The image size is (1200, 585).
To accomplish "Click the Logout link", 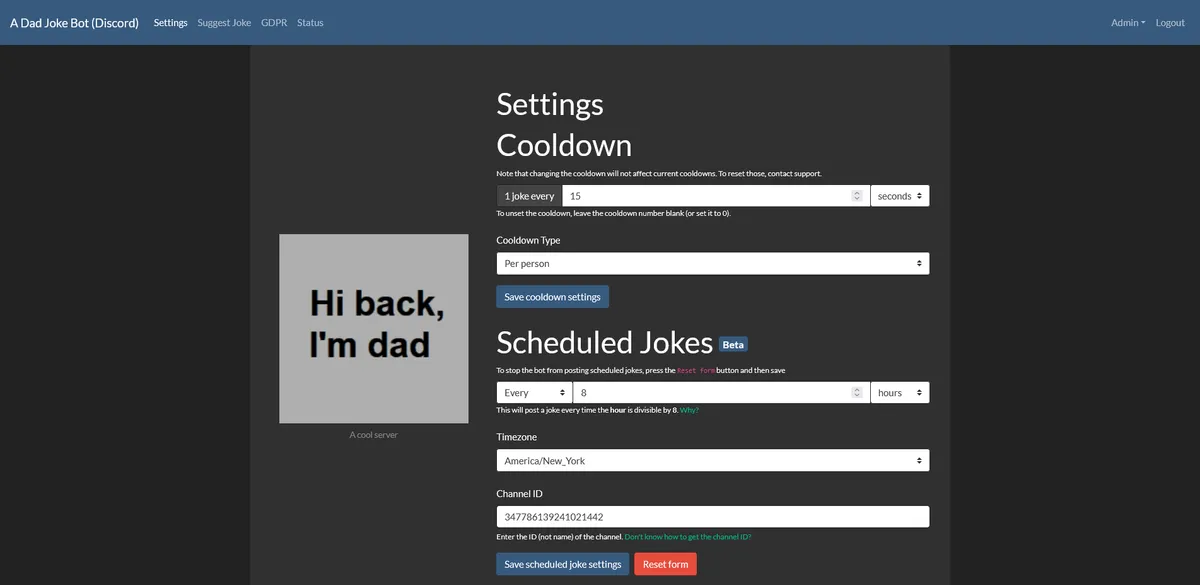I will (1170, 23).
